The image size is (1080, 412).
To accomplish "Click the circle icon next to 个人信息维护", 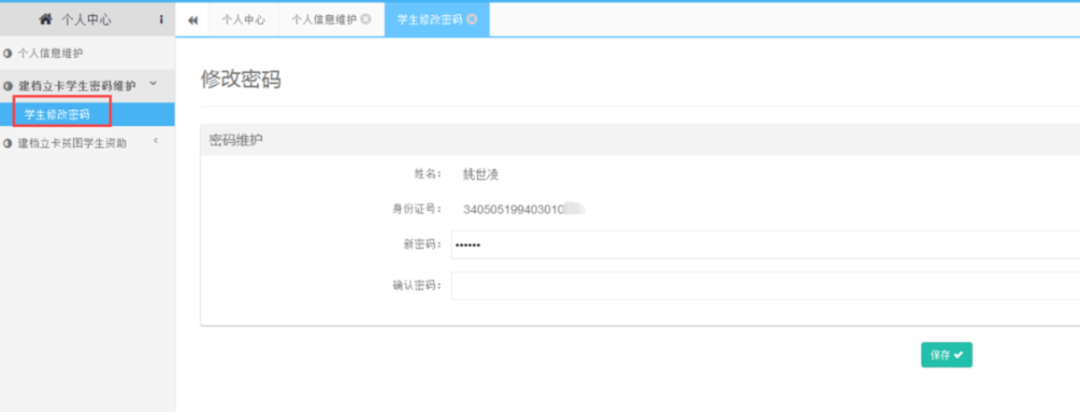I will click(8, 52).
